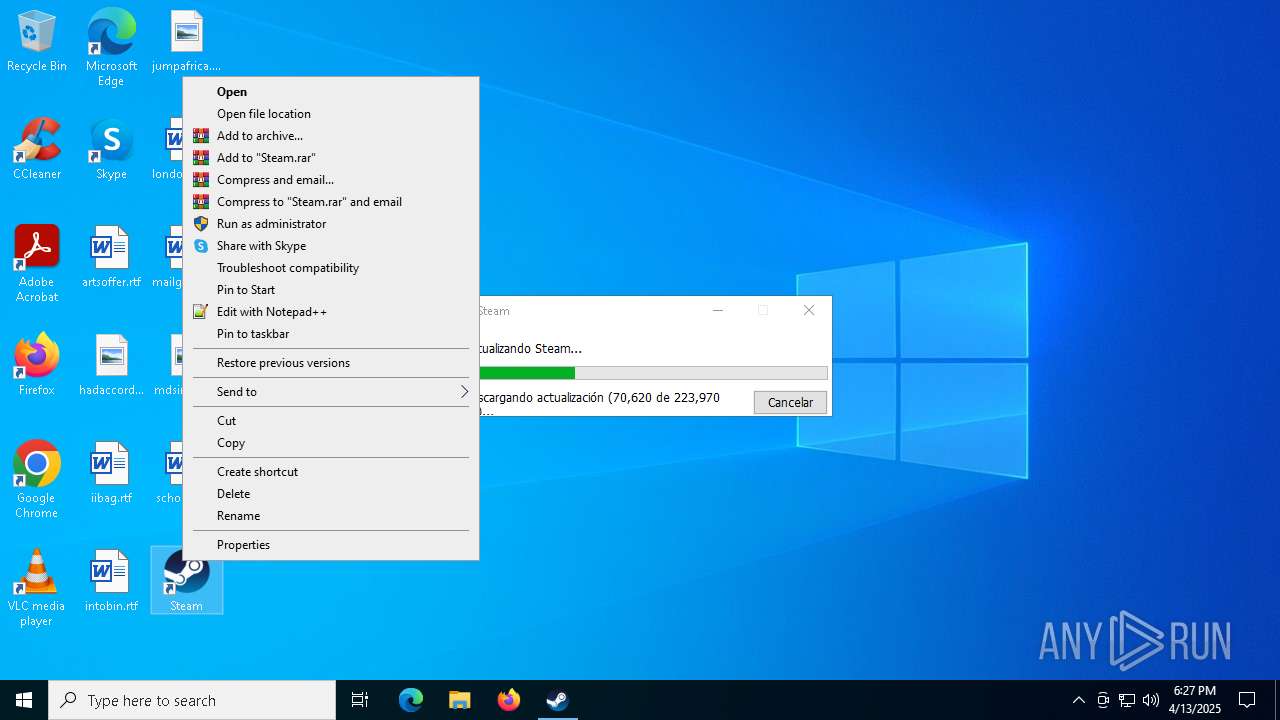Select the Microsoft Edge desktop shortcut
1280x720 pixels.
tap(111, 47)
